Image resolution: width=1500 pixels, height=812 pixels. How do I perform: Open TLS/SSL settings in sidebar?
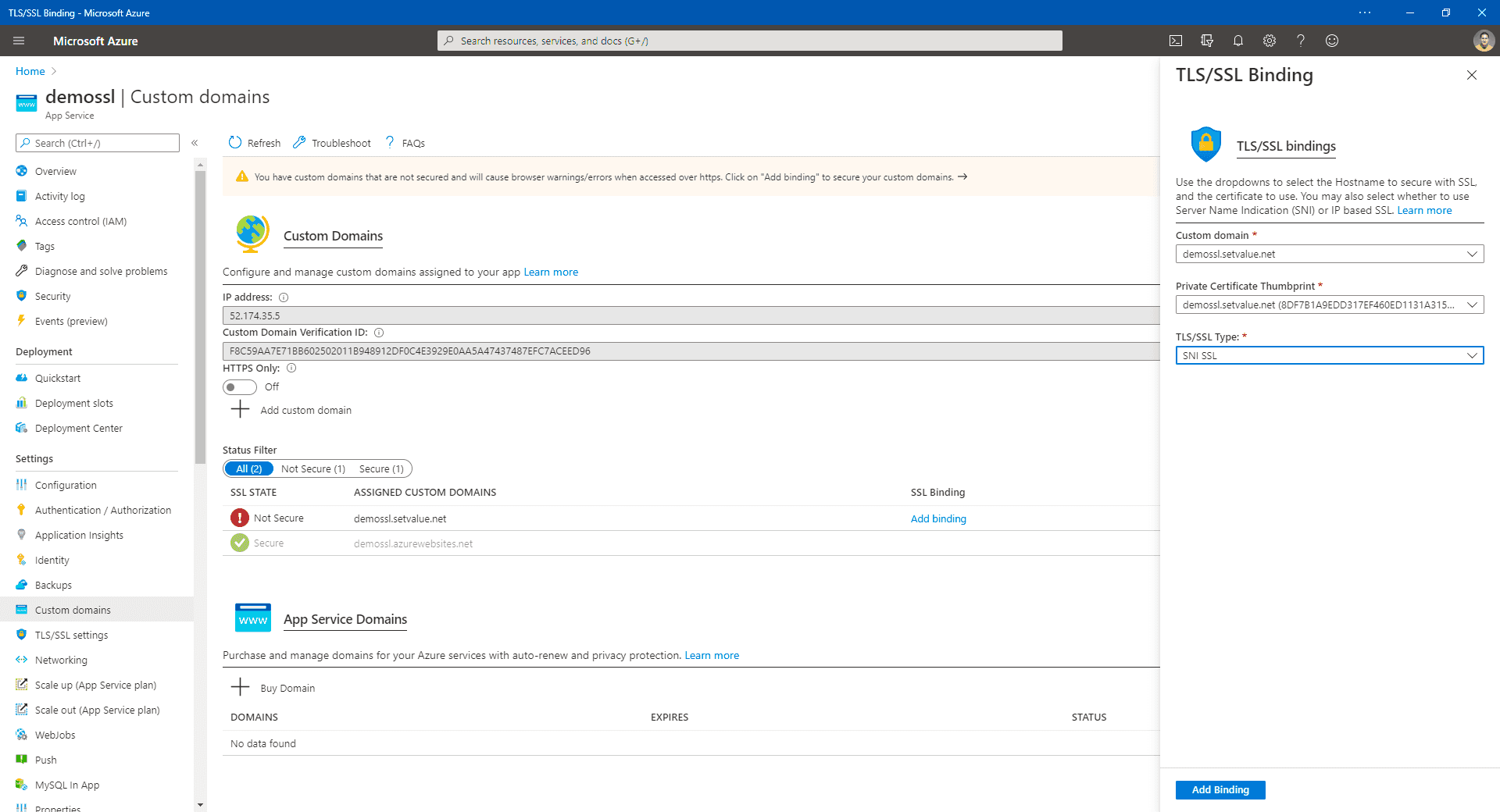coord(71,635)
